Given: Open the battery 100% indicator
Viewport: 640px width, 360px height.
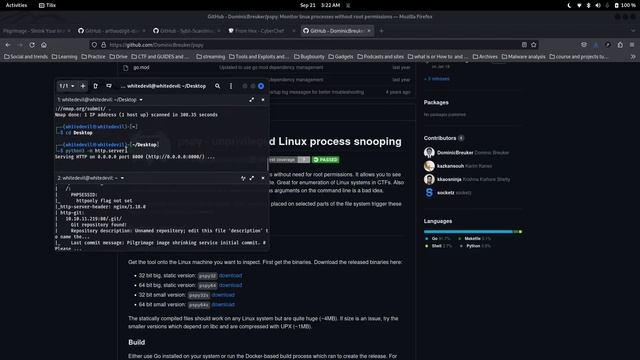Looking at the screenshot, I should tap(624, 5).
